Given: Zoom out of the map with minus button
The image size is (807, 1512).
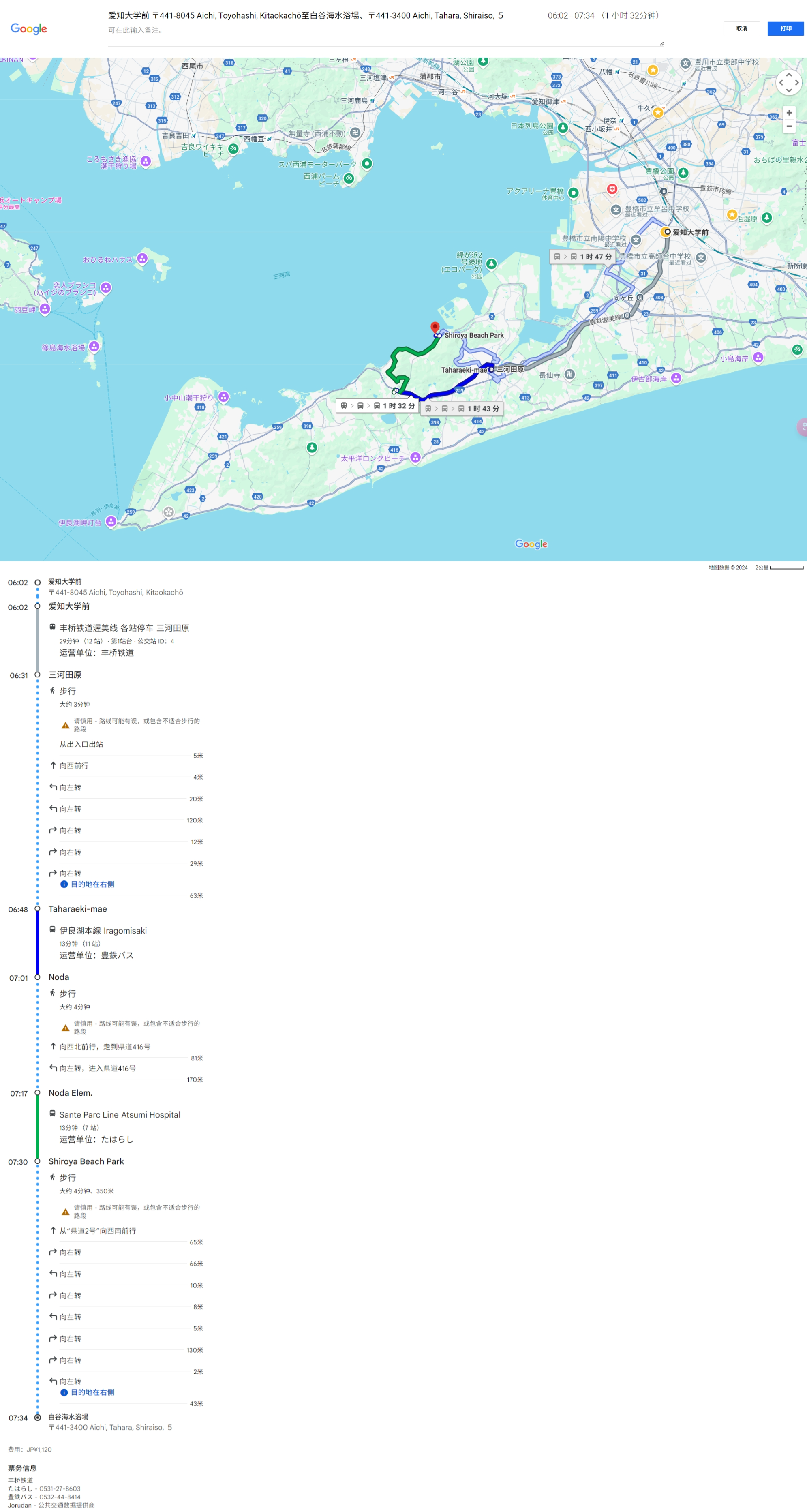Looking at the screenshot, I should coord(789,126).
